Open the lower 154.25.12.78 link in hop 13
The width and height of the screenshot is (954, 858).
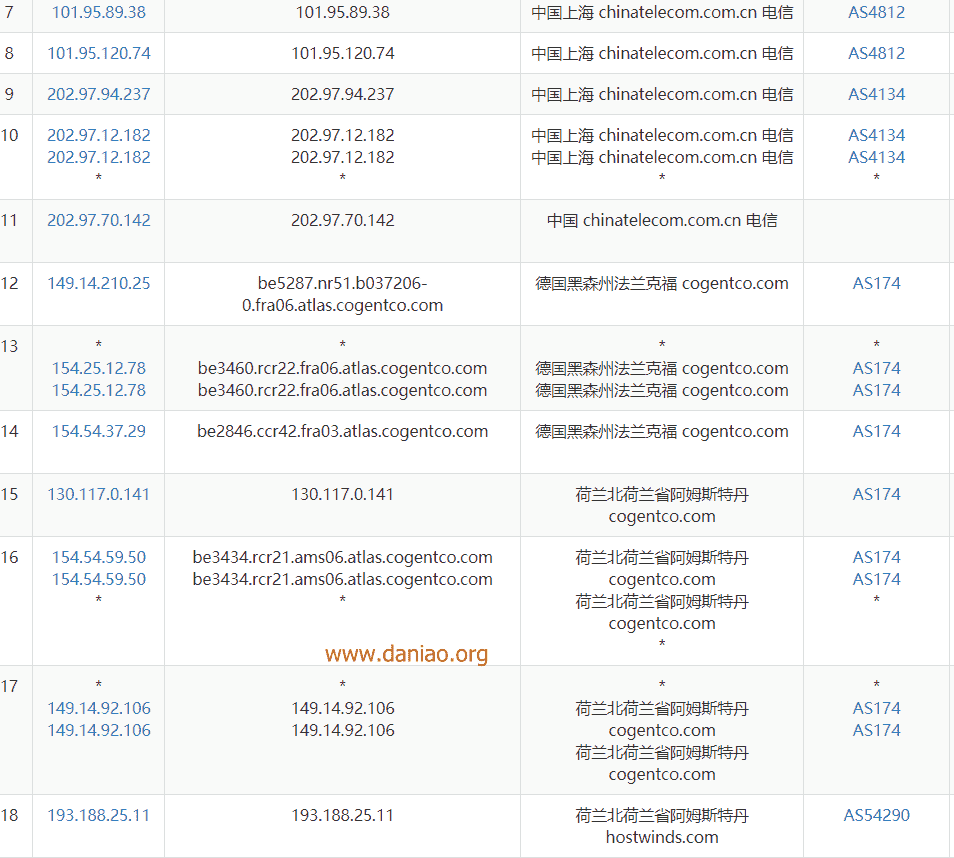click(99, 390)
